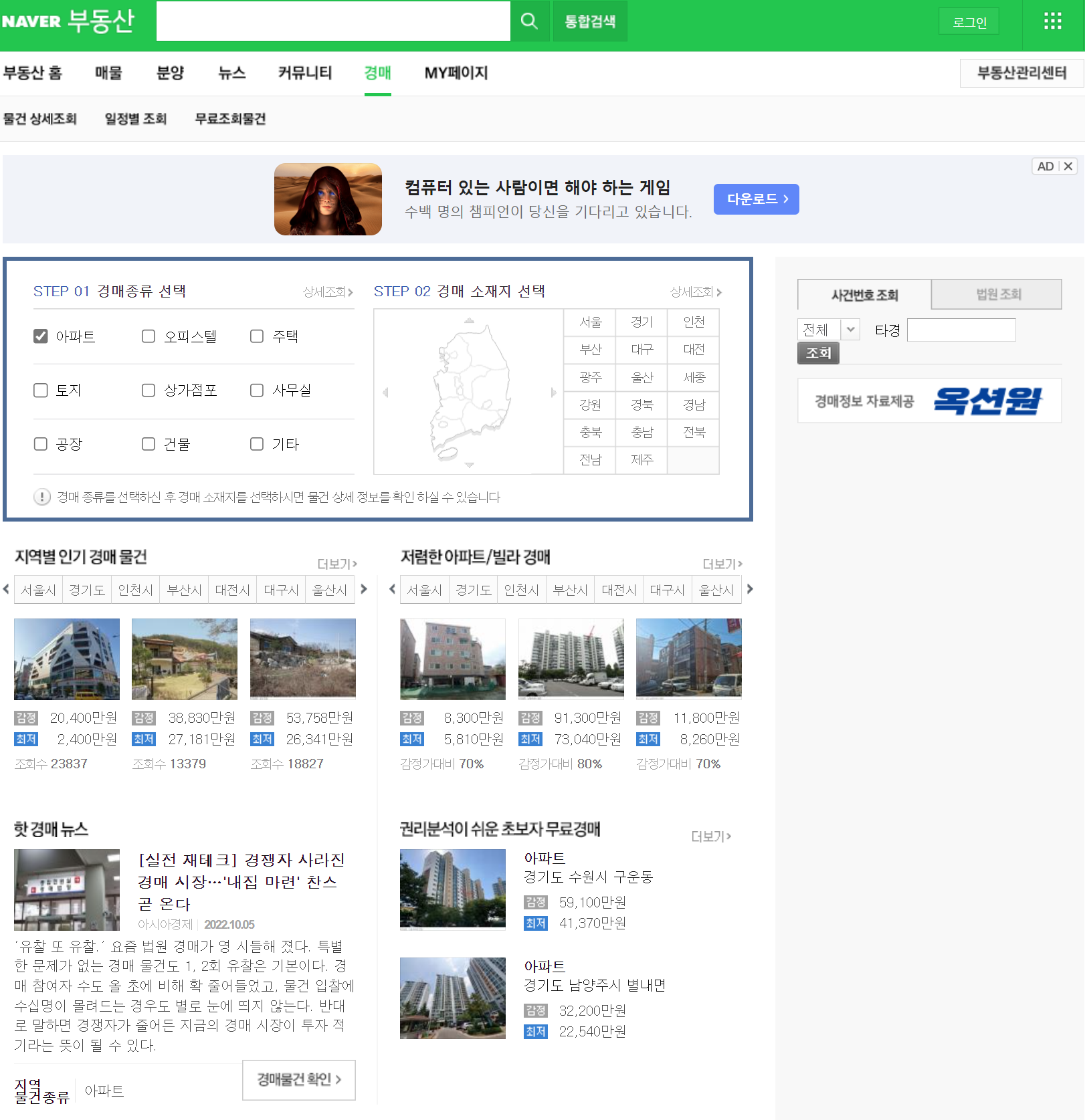Click the right arrow beside the Korea map
Viewport: 1085px width, 1120px height.
[553, 392]
